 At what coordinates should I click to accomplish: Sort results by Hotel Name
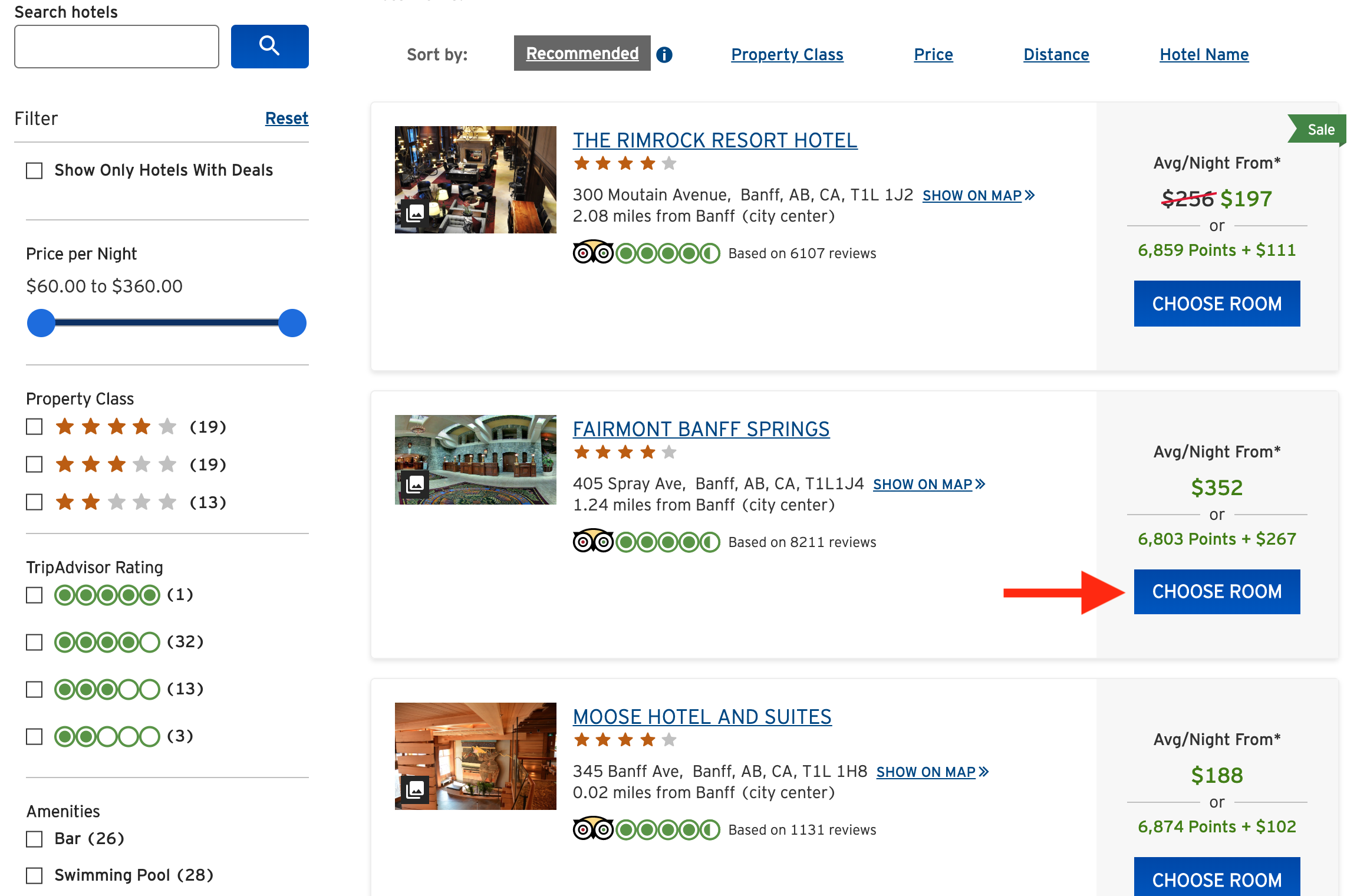(1204, 54)
